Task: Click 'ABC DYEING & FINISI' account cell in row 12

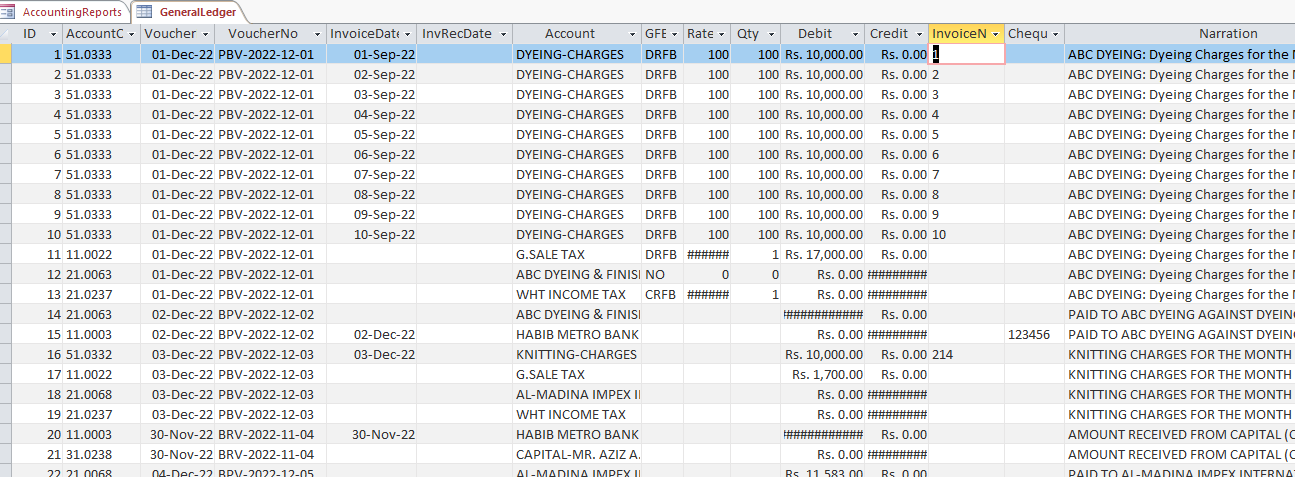Action: point(577,274)
